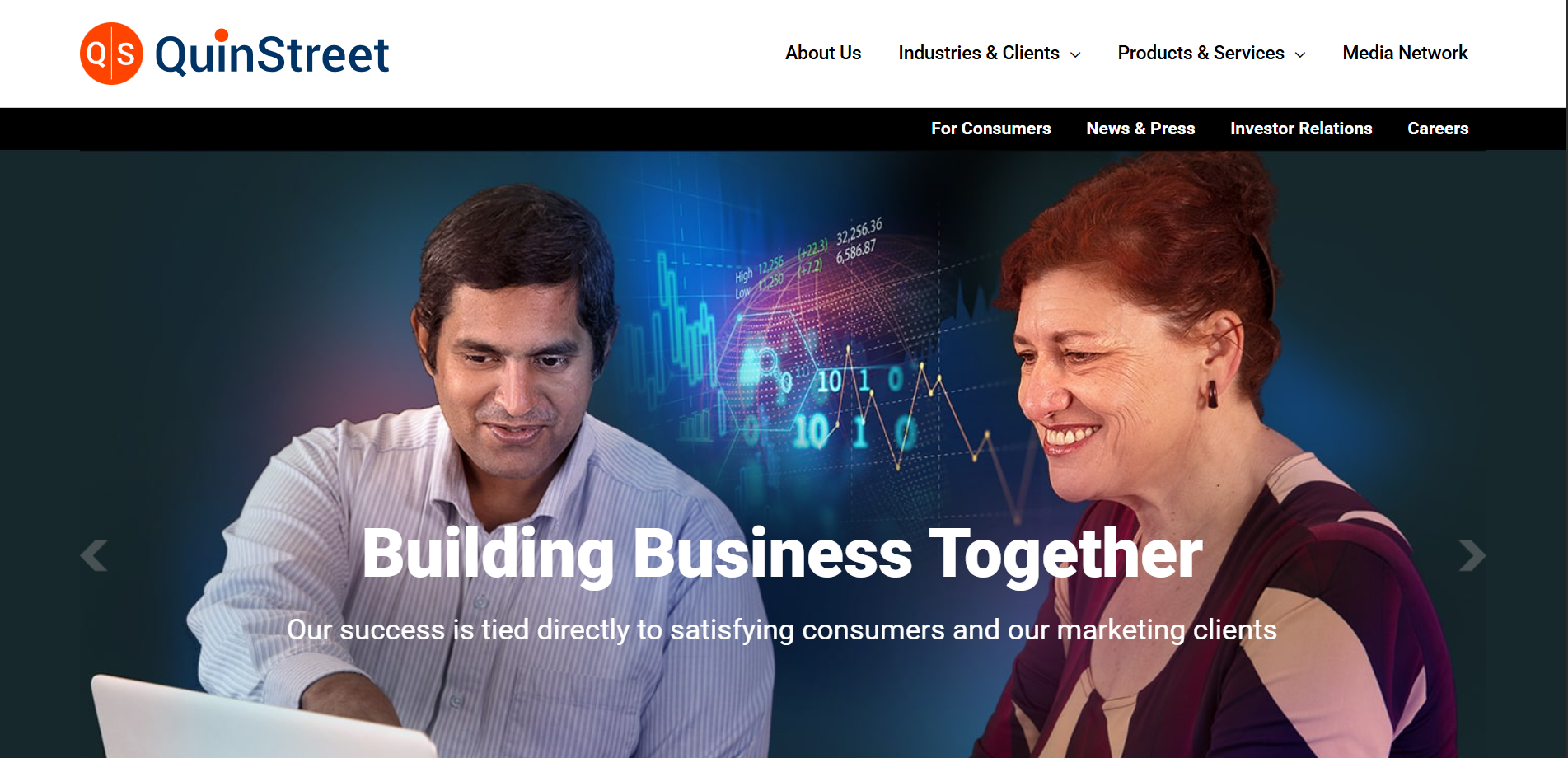This screenshot has height=758, width=1568.
Task: Open Media Network page
Action: click(x=1405, y=53)
